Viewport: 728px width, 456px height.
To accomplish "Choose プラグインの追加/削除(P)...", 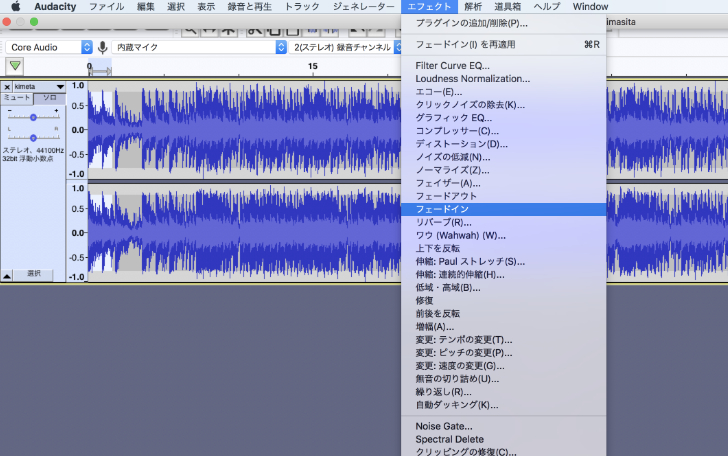I will pos(504,23).
